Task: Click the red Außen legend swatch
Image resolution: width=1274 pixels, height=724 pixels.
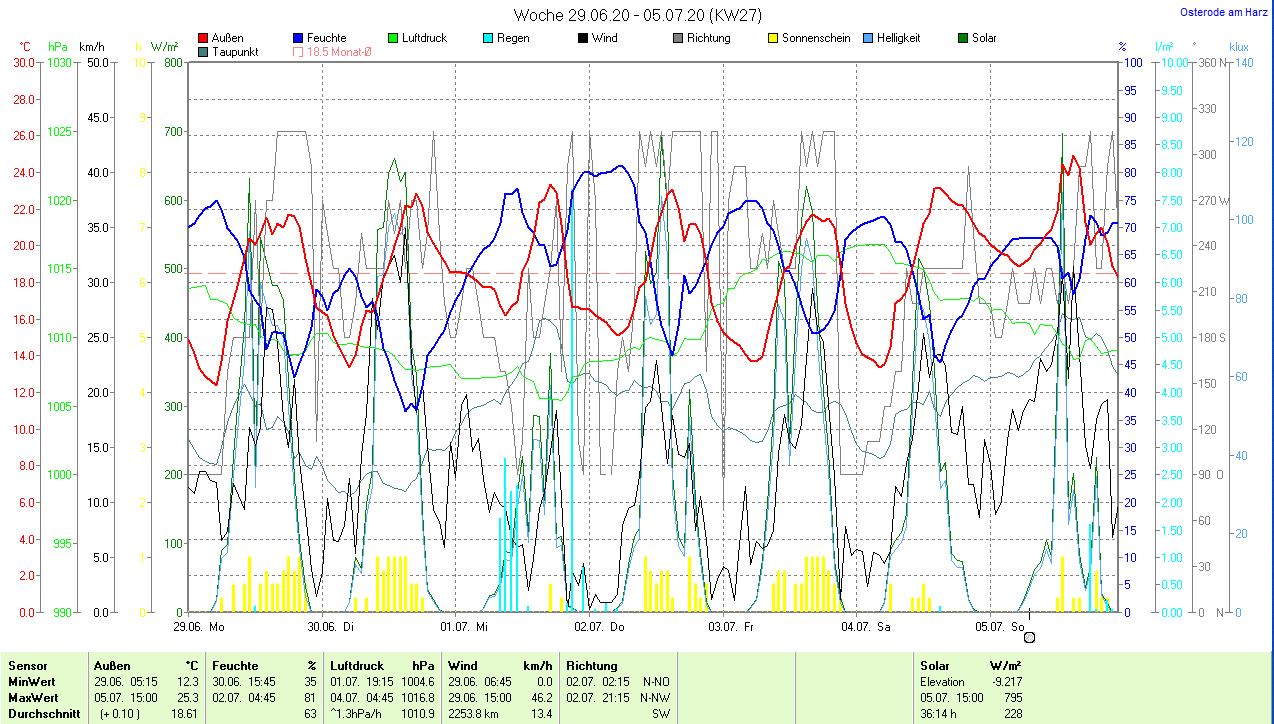Action: (204, 38)
